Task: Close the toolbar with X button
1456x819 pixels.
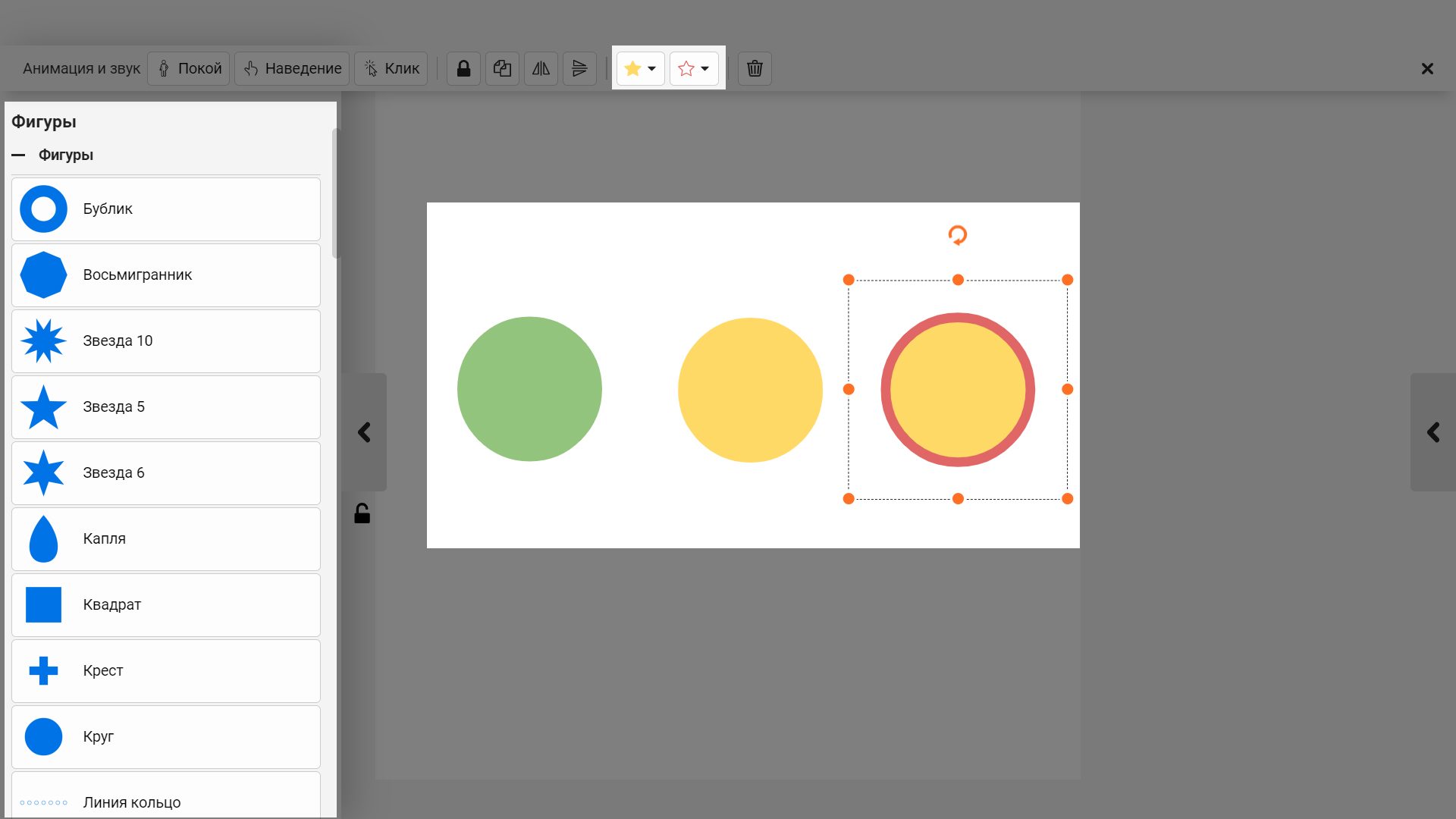Action: [x=1427, y=69]
